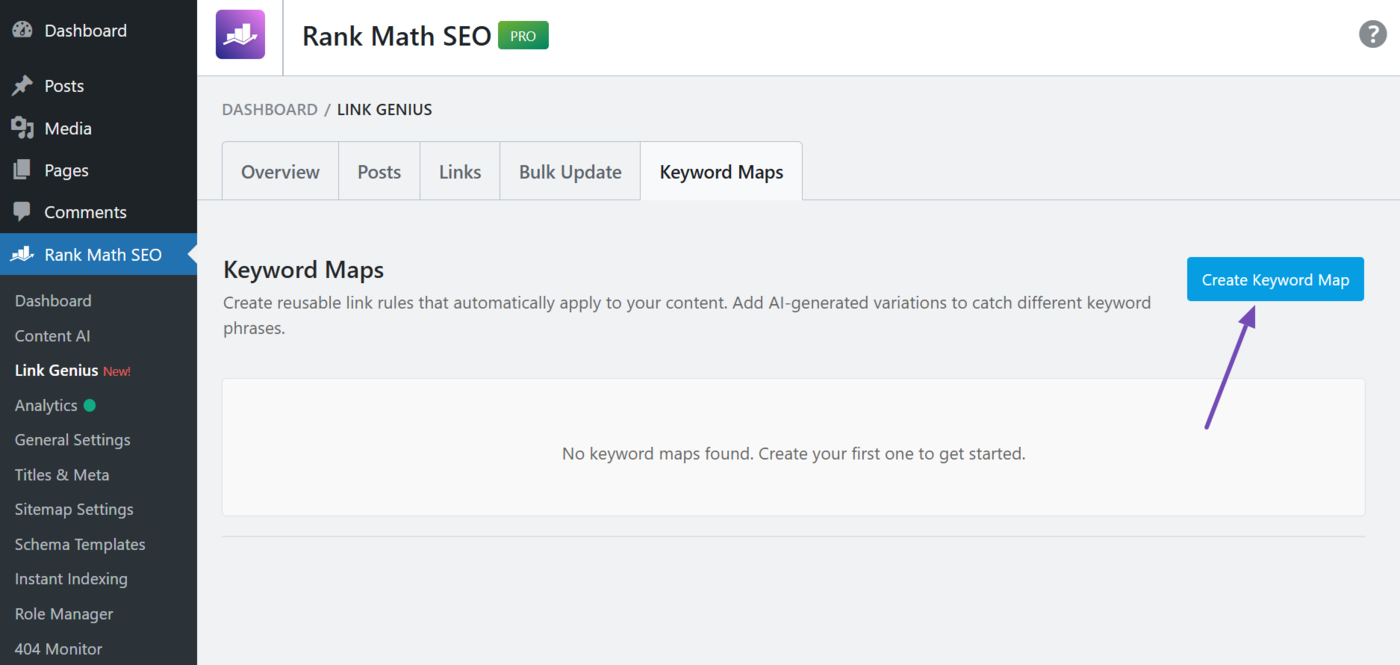Open Sitemap Settings submenu link

[x=74, y=509]
